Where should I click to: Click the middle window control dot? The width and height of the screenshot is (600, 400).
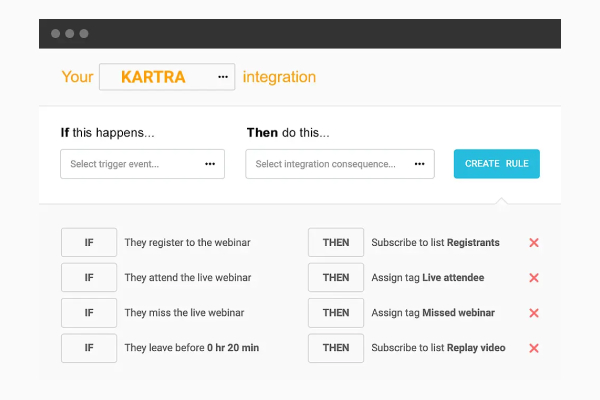pos(70,34)
